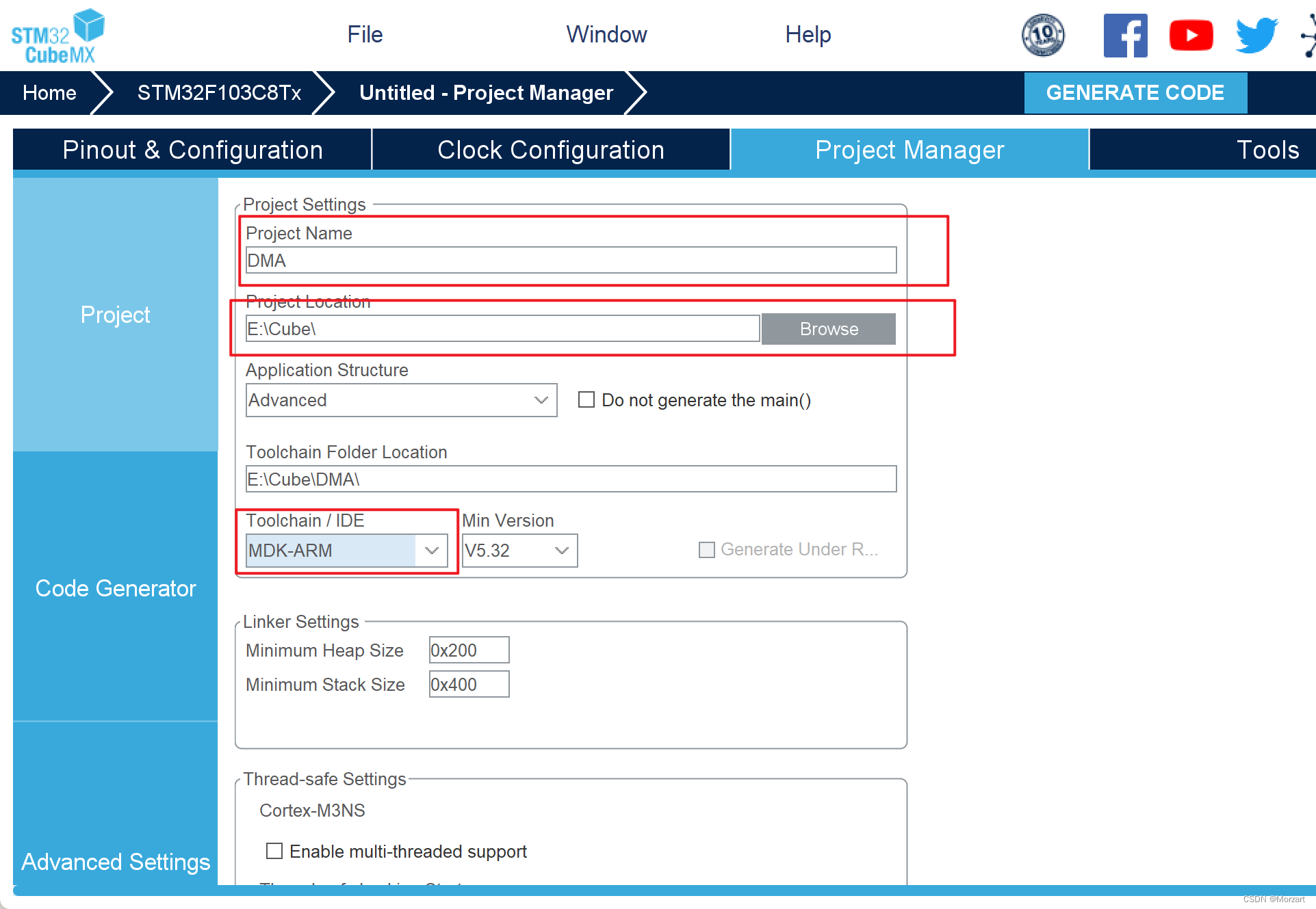Toggle Do not generate the main() checkbox
This screenshot has height=909, width=1316.
(x=586, y=399)
